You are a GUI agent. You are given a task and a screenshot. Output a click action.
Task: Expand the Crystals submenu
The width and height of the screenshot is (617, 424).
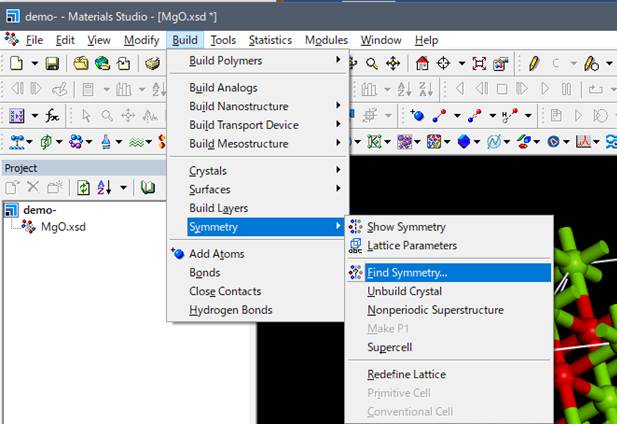click(x=257, y=171)
